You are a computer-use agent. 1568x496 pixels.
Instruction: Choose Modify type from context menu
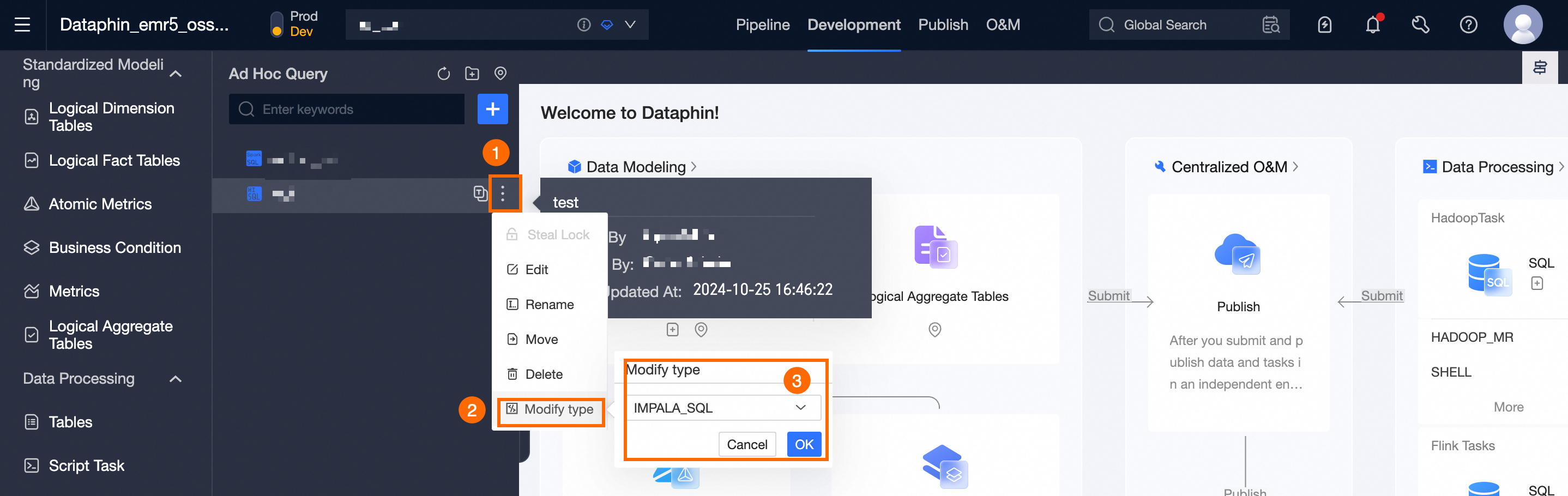coord(550,409)
